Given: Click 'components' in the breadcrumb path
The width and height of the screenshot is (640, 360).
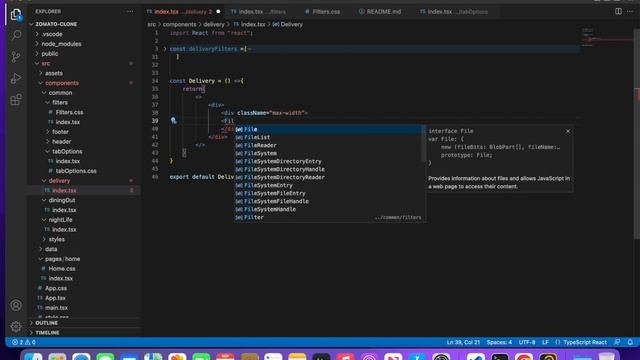Looking at the screenshot, I should pyautogui.click(x=179, y=24).
